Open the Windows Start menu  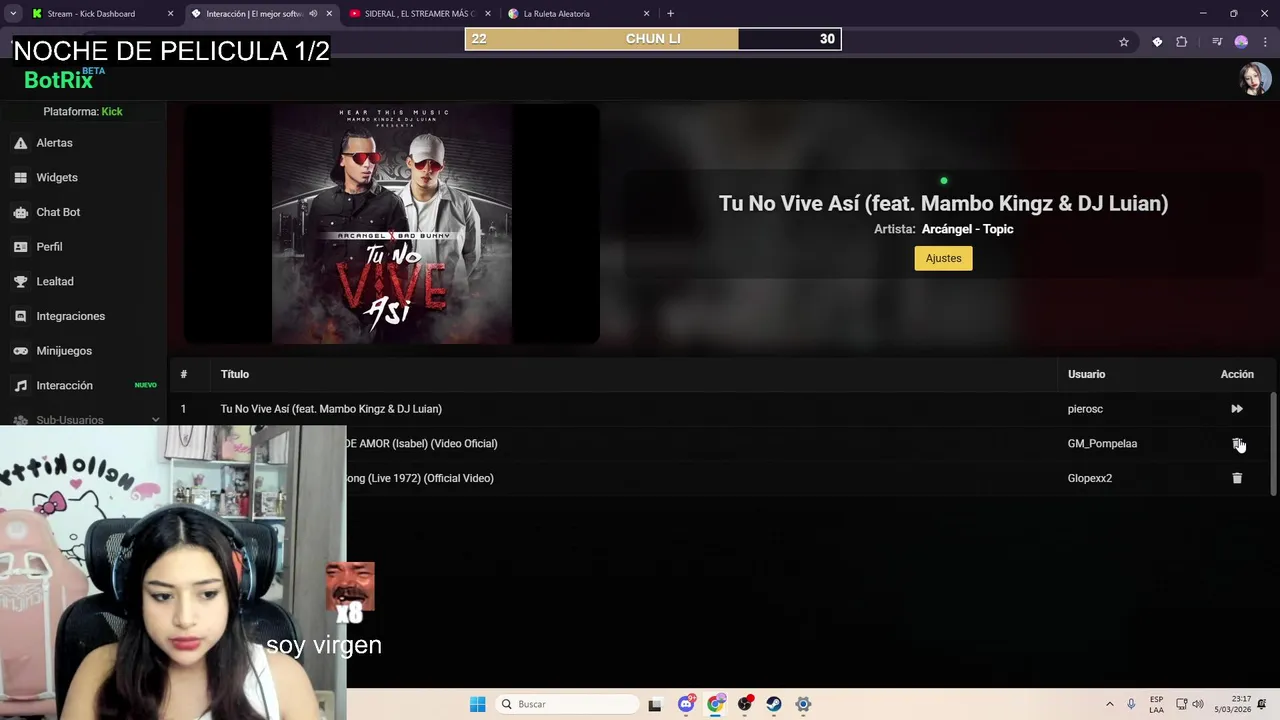tap(478, 704)
